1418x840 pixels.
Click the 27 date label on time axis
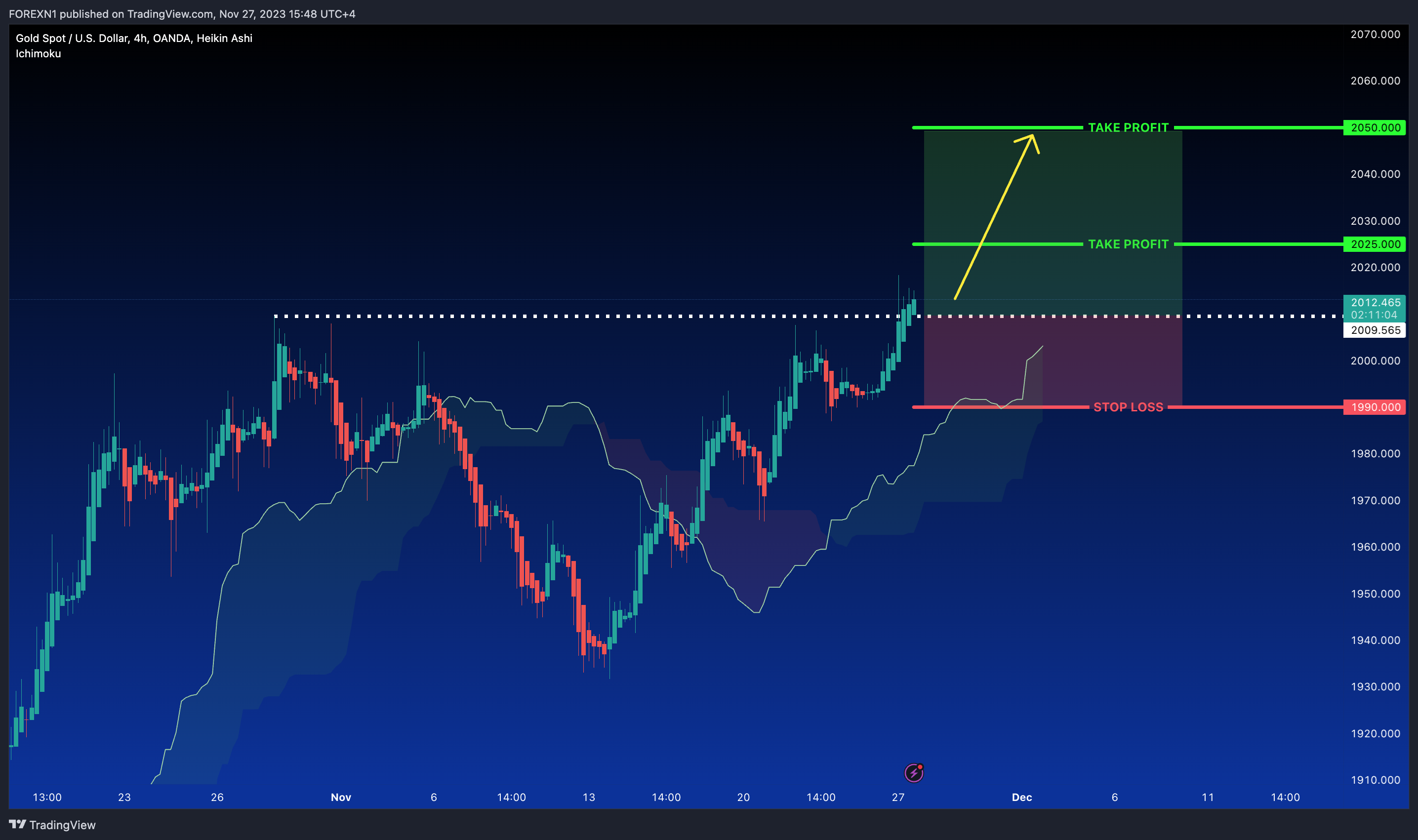[x=898, y=797]
